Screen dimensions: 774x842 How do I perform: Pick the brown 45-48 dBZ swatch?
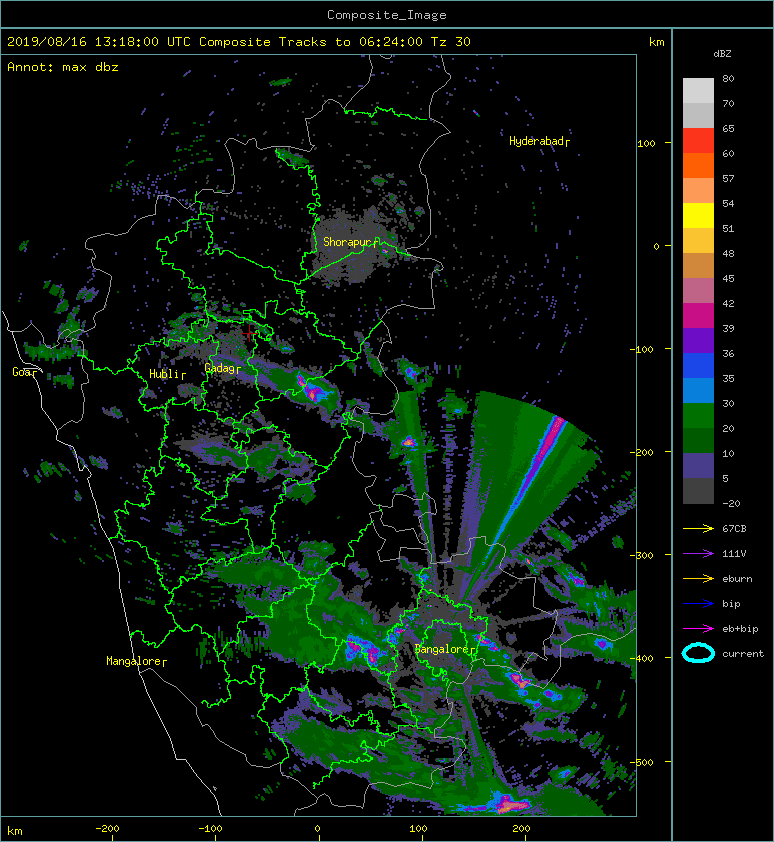[698, 265]
